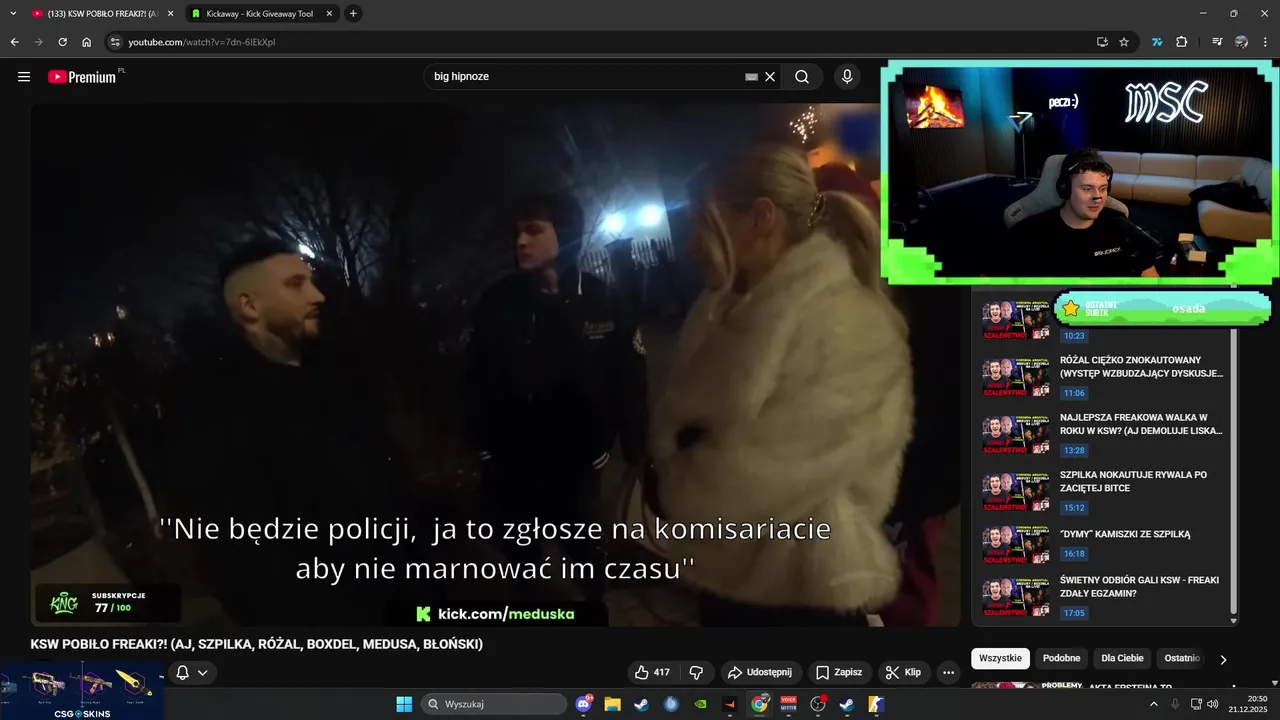The width and height of the screenshot is (1280, 720).
Task: View site information icon in address bar
Action: (x=115, y=42)
